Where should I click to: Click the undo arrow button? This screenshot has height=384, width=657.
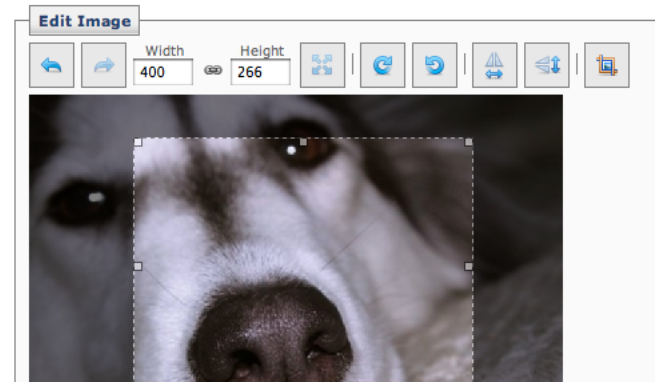(52, 65)
